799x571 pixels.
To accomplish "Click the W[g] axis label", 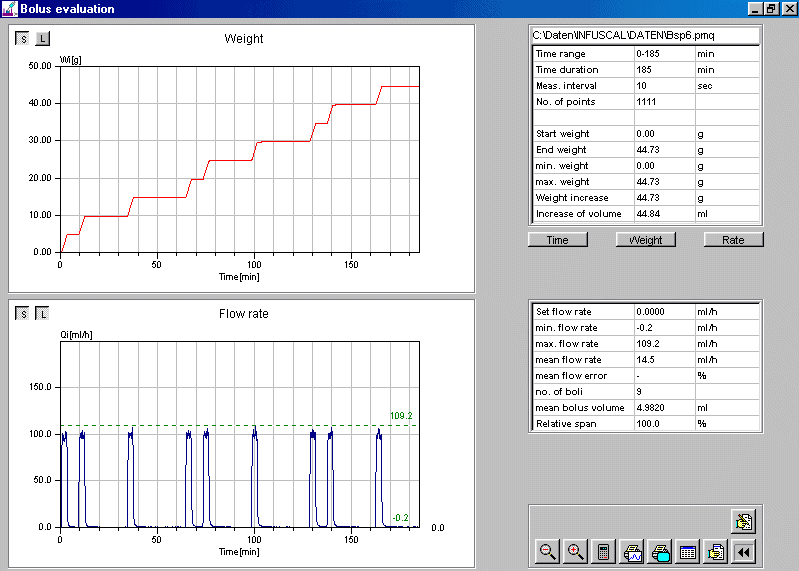I will point(71,60).
